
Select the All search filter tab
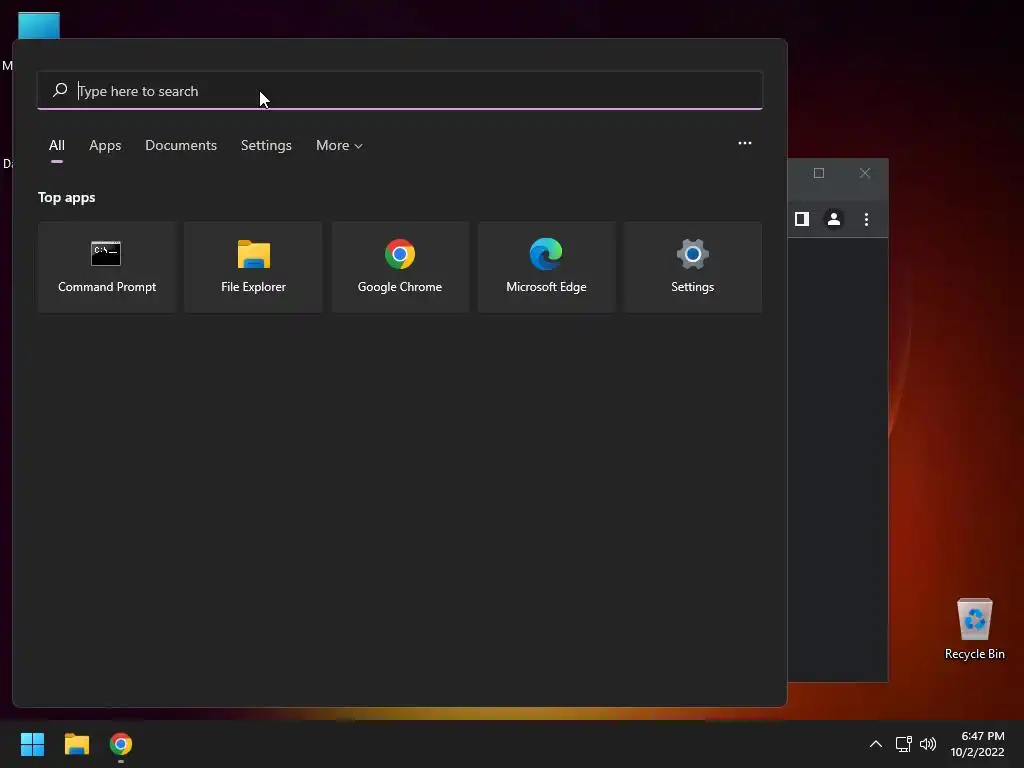57,146
